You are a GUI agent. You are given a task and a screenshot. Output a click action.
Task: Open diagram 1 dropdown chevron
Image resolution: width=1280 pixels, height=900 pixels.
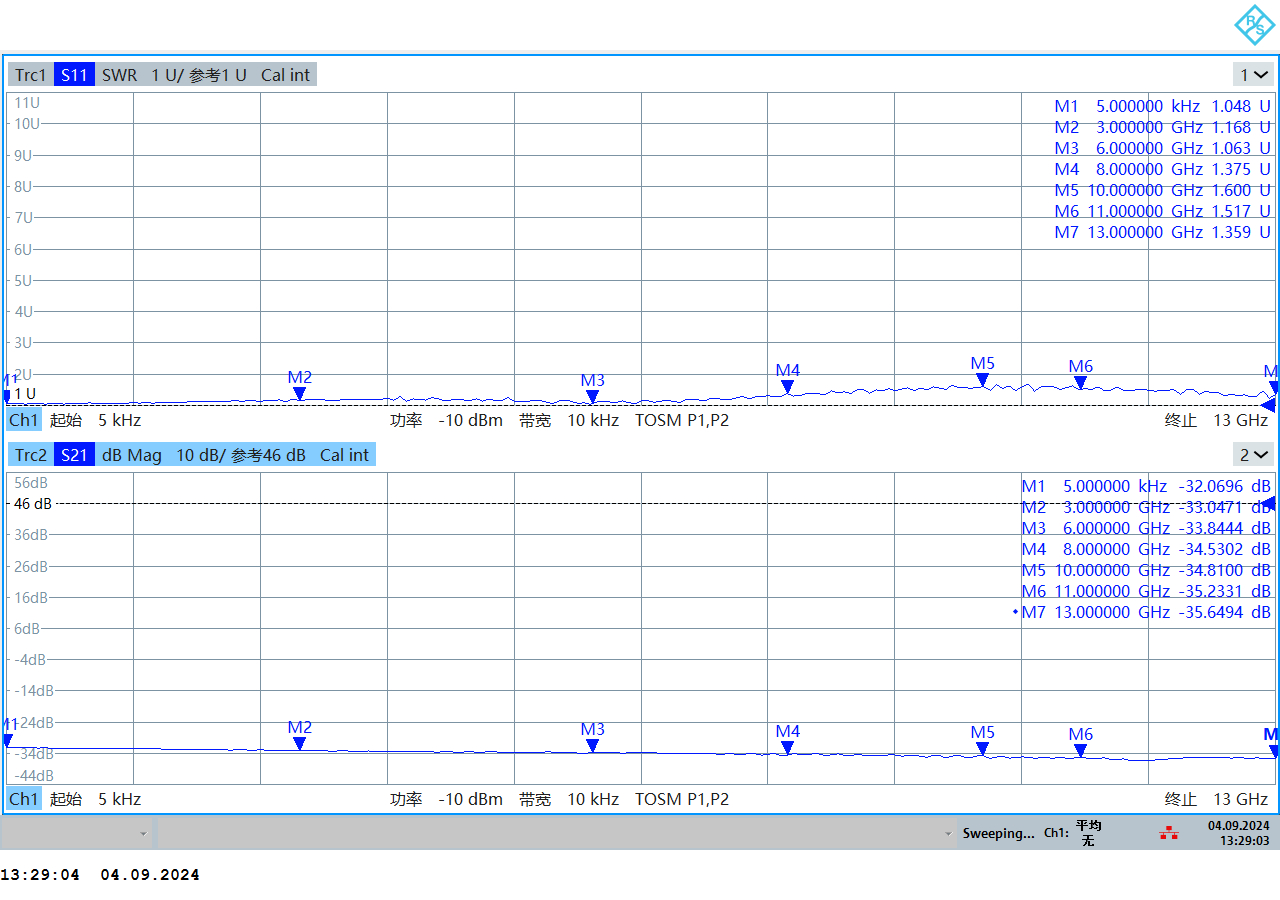[x=1253, y=75]
